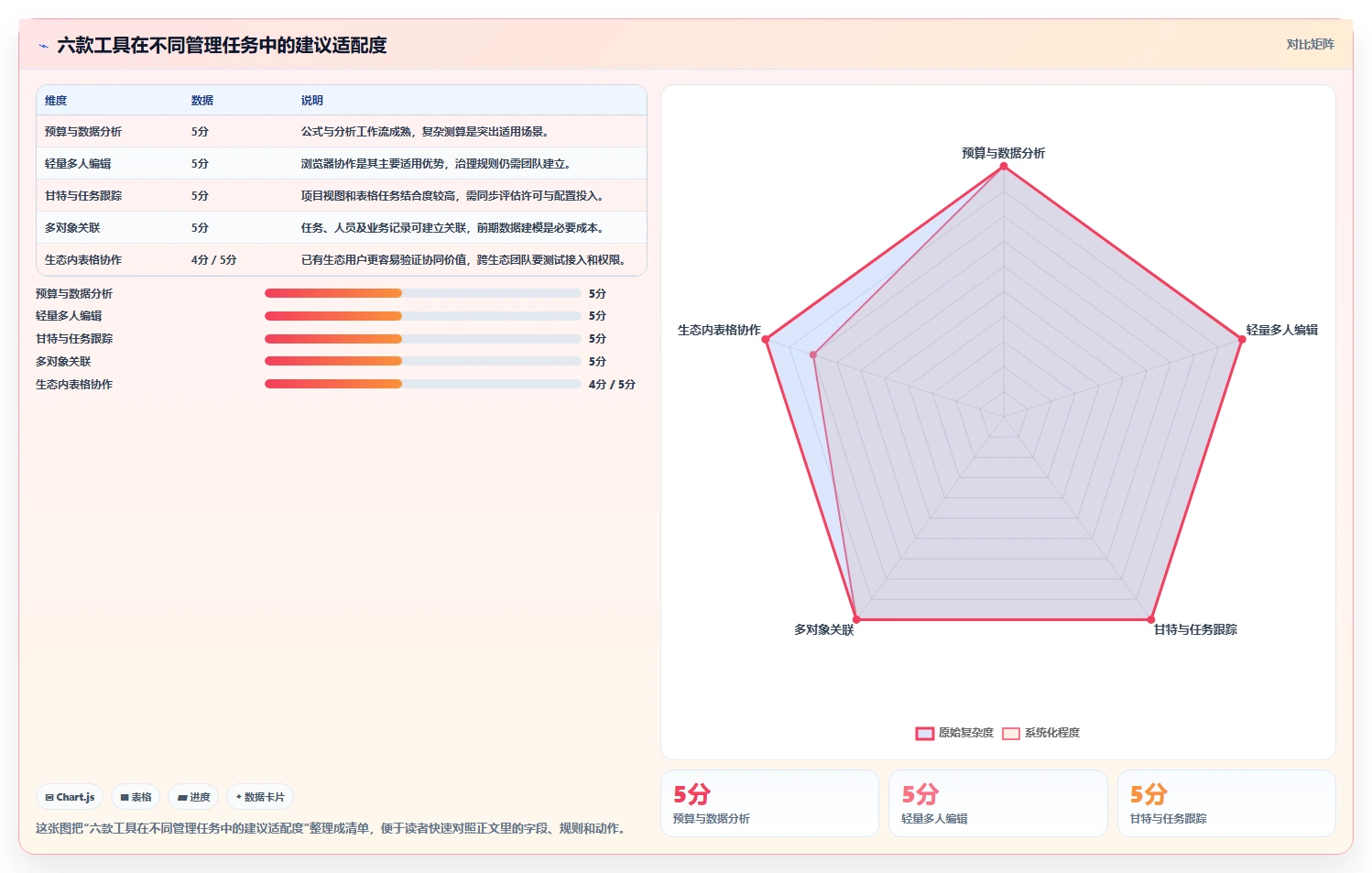Image resolution: width=1372 pixels, height=873 pixels.
Task: Click the 生态内表格协作 progress bar
Action: [x=422, y=384]
